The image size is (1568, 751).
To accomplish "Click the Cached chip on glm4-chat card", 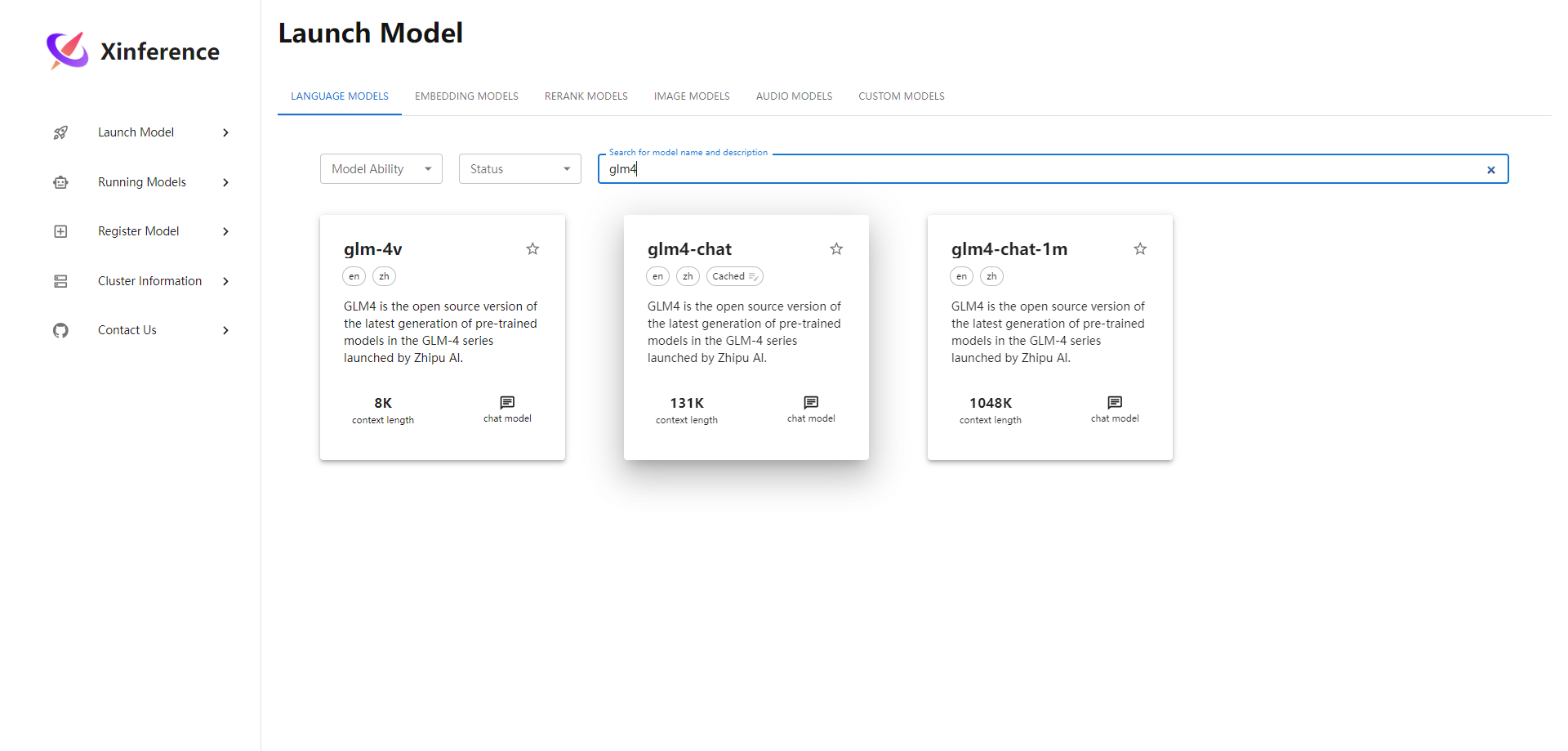I will point(734,276).
